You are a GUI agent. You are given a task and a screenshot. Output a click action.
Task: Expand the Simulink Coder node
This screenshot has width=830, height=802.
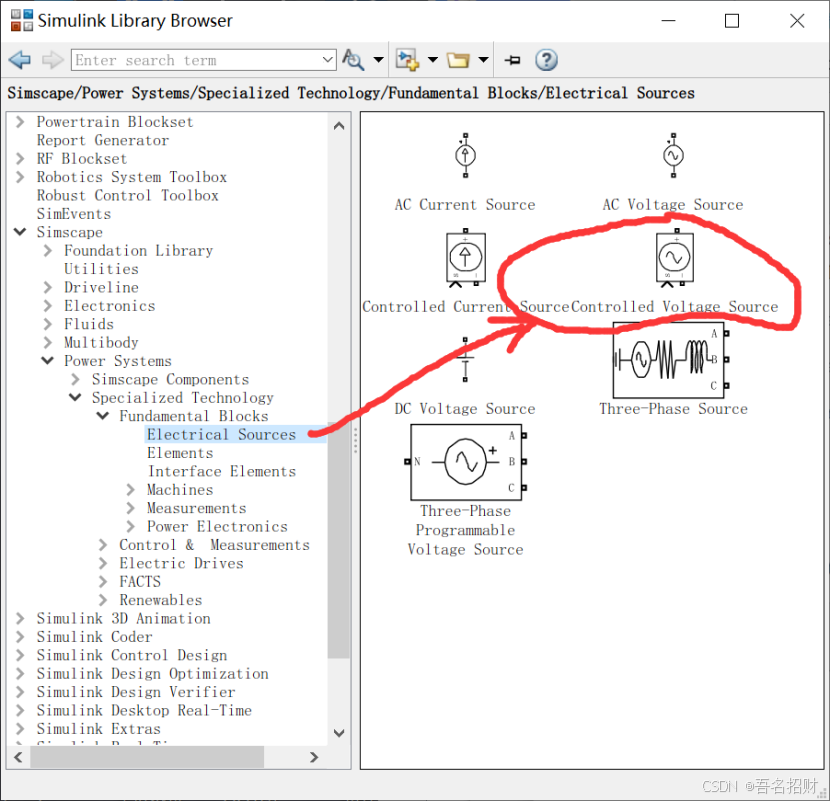(x=20, y=636)
